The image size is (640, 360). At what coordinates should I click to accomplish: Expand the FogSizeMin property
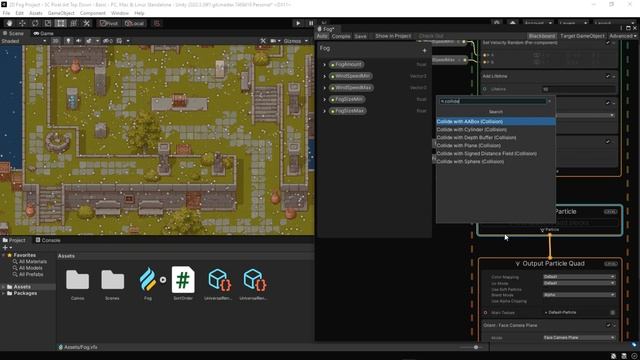[x=324, y=99]
